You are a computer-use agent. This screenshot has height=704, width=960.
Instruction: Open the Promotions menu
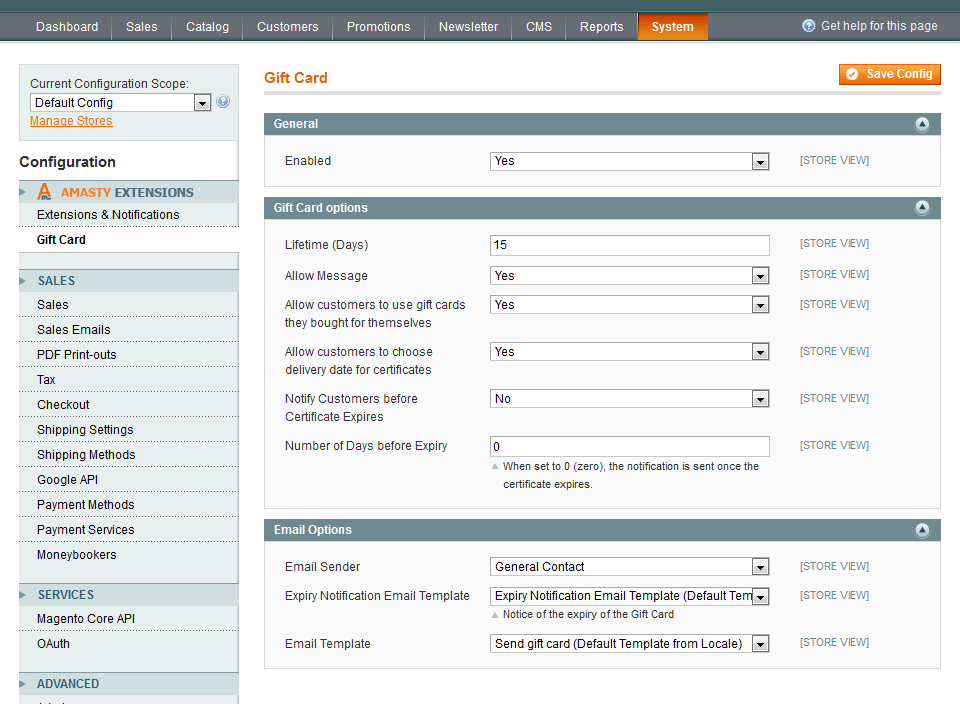pos(378,27)
